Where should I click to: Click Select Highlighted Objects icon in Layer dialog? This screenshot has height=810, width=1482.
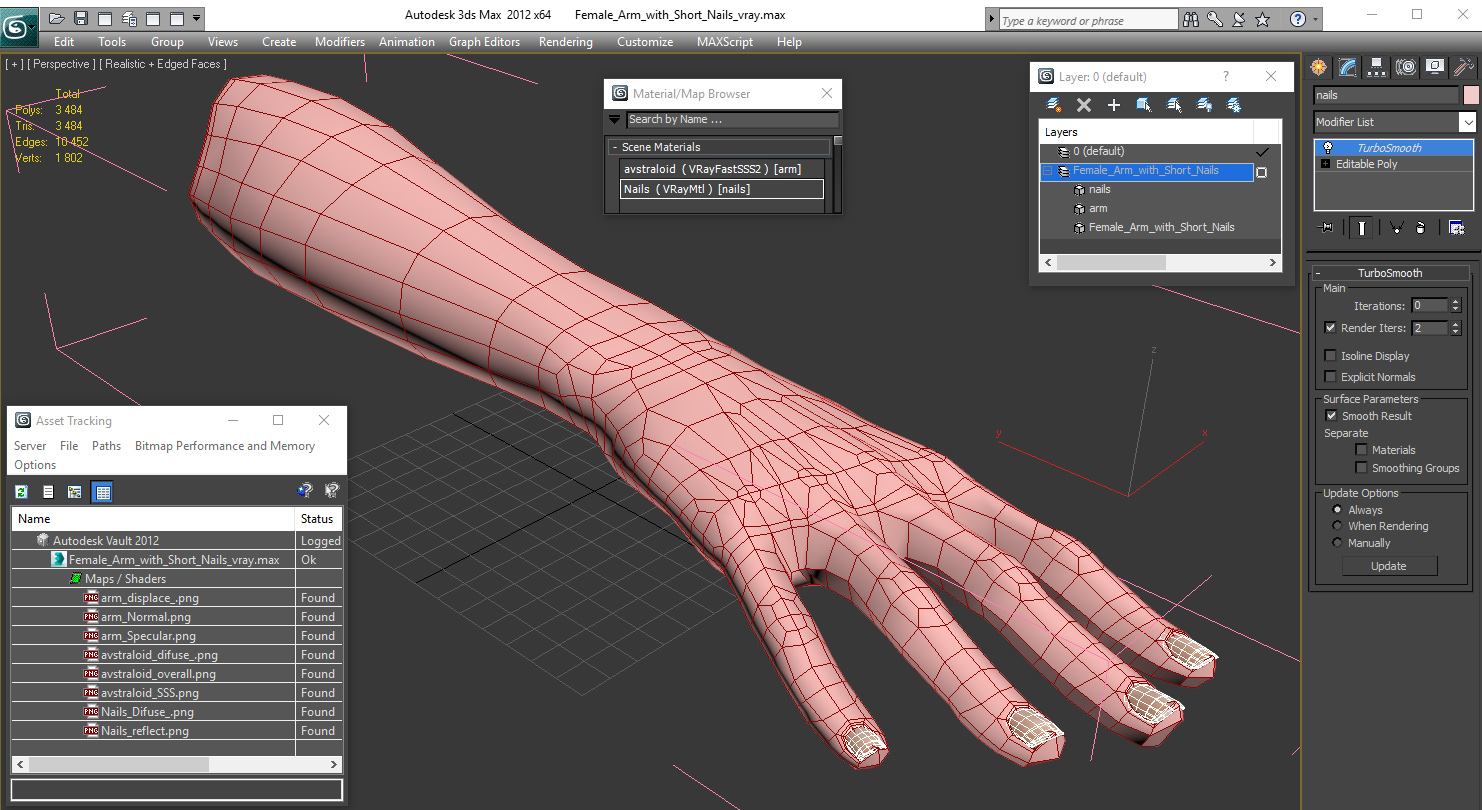[1144, 105]
